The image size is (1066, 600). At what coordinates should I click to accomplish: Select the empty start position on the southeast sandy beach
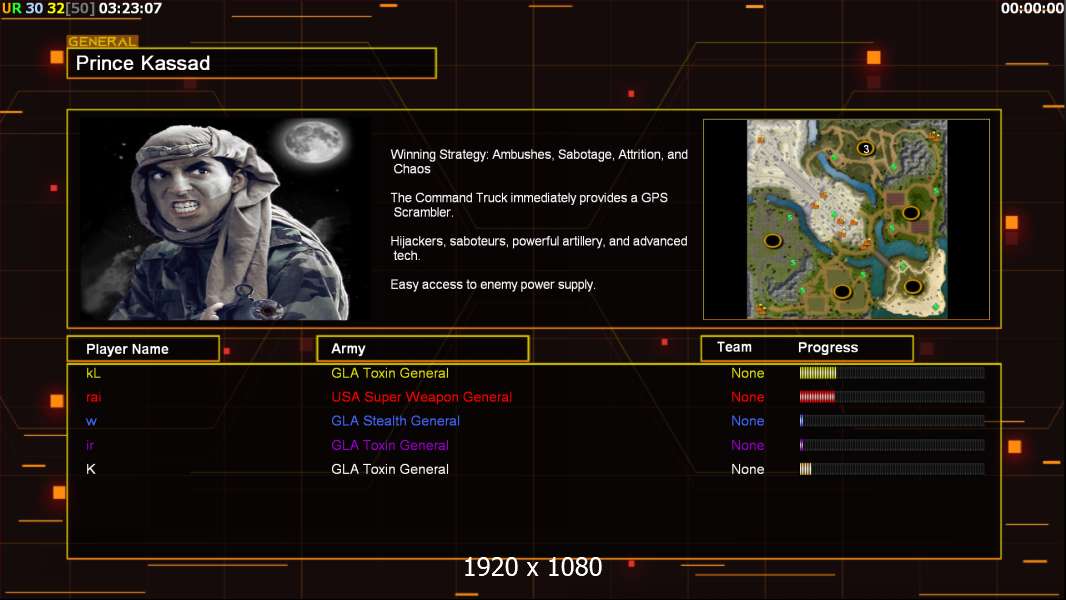[913, 287]
